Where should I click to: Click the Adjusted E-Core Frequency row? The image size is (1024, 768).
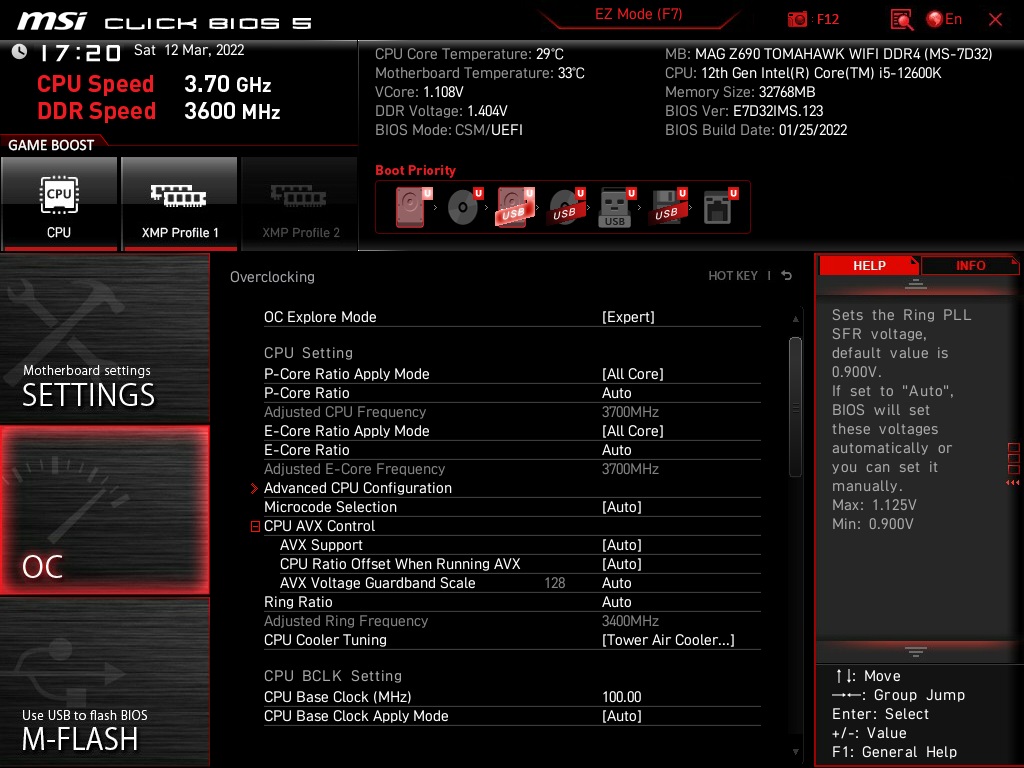[512, 469]
